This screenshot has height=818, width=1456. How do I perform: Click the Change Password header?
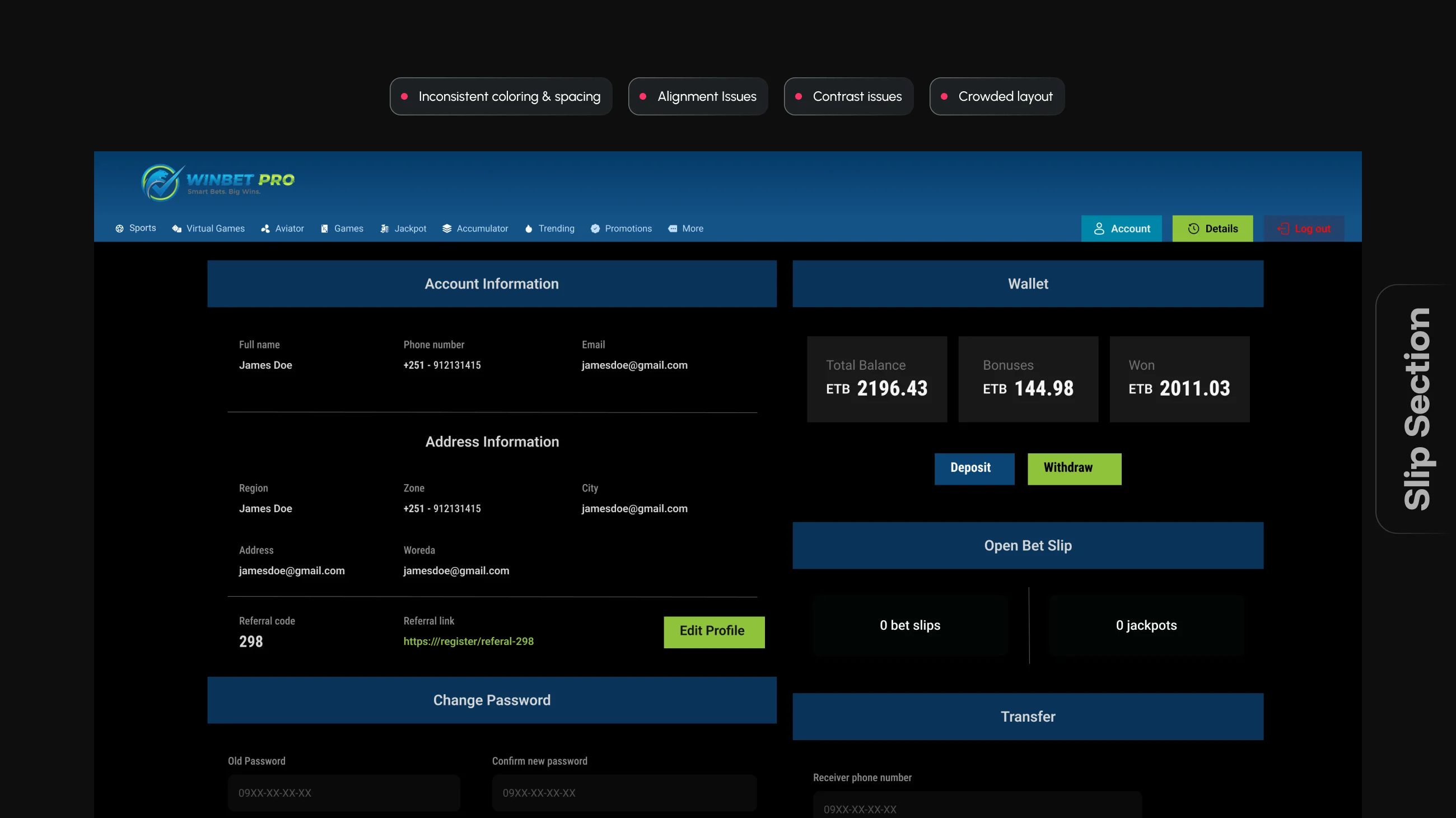click(492, 700)
